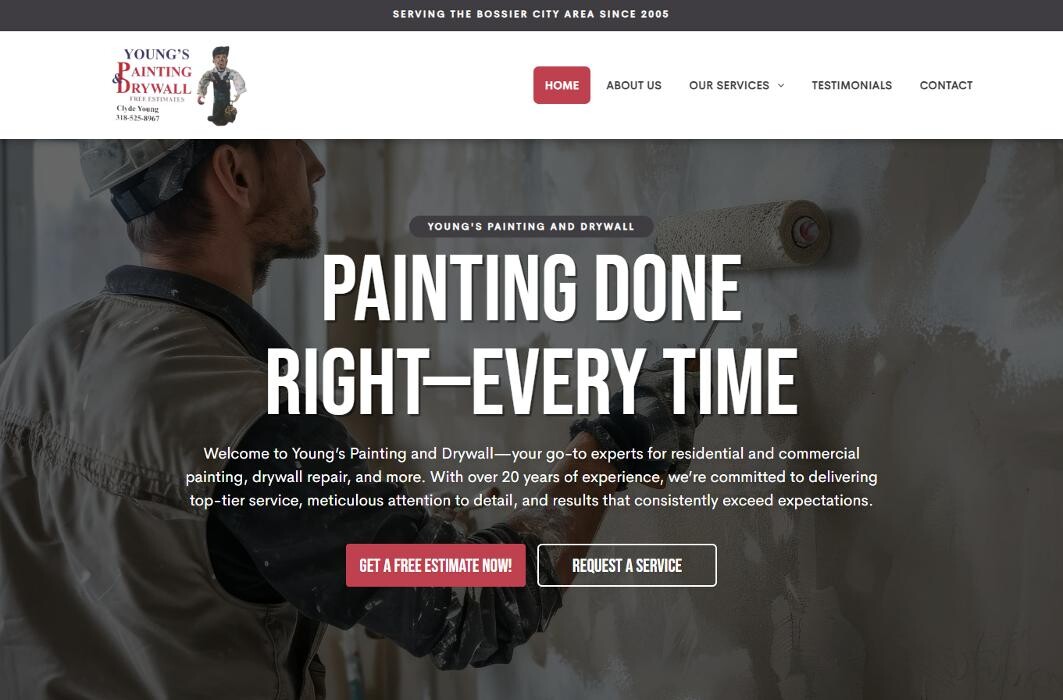Click the Young's Painting and Drywall pill badge
The height and width of the screenshot is (700, 1063).
[531, 226]
